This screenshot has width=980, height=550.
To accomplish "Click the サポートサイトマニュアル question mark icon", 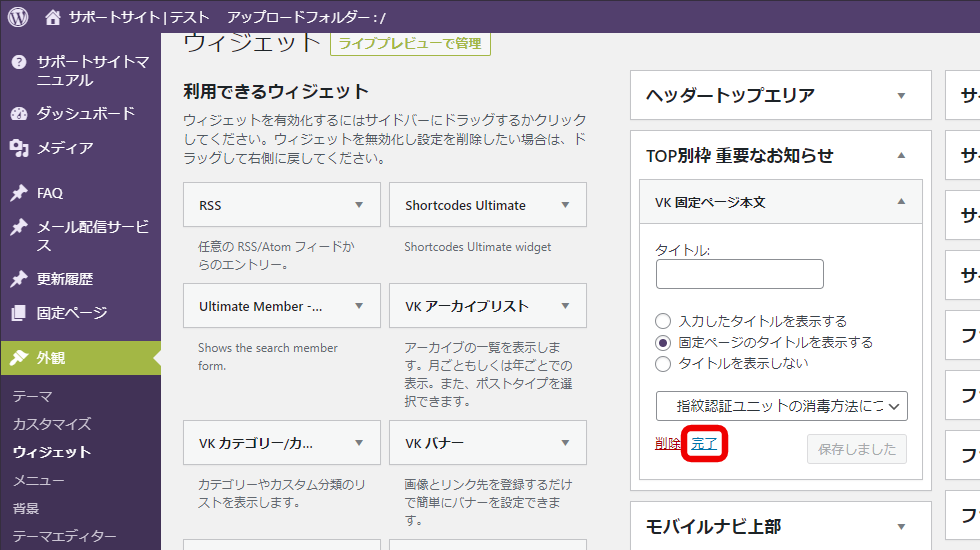I will click(x=19, y=62).
